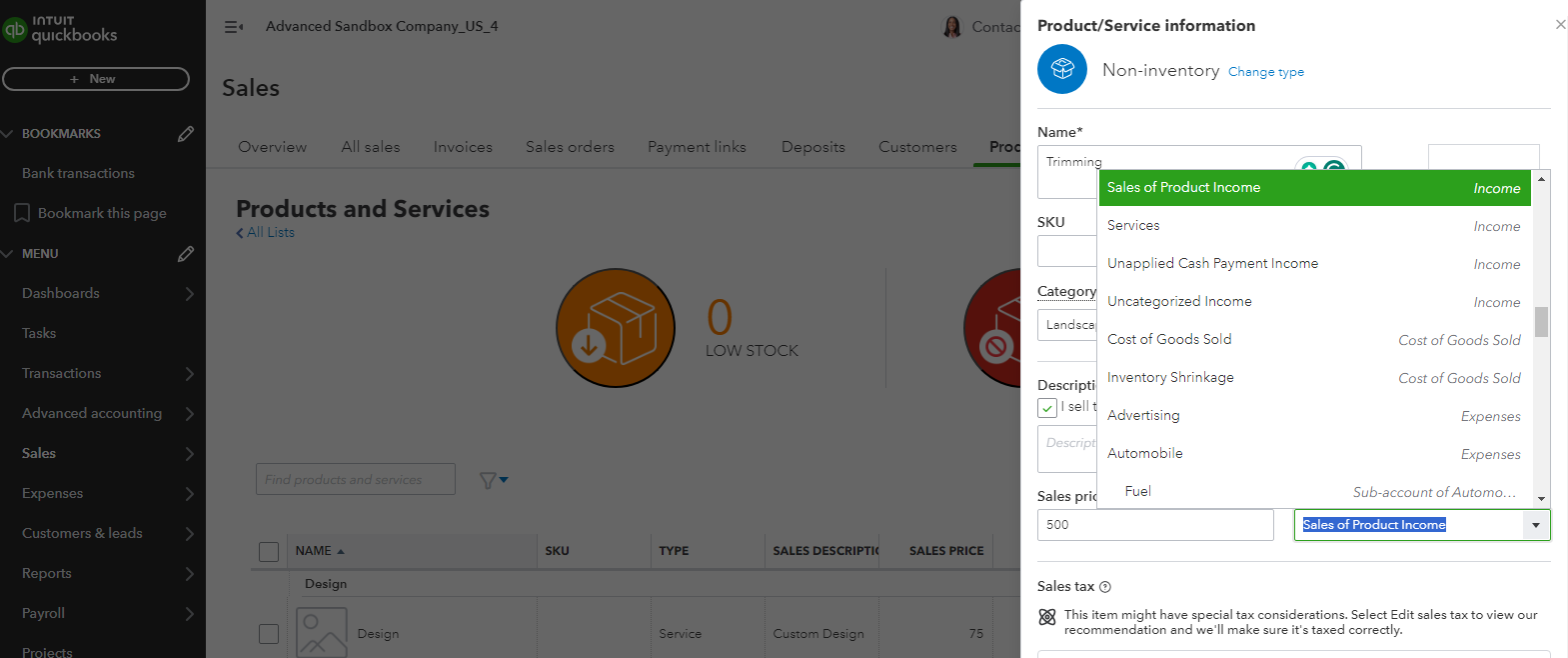Go to the Payment links tab
Viewport: 1568px width, 658px height.
tap(697, 147)
